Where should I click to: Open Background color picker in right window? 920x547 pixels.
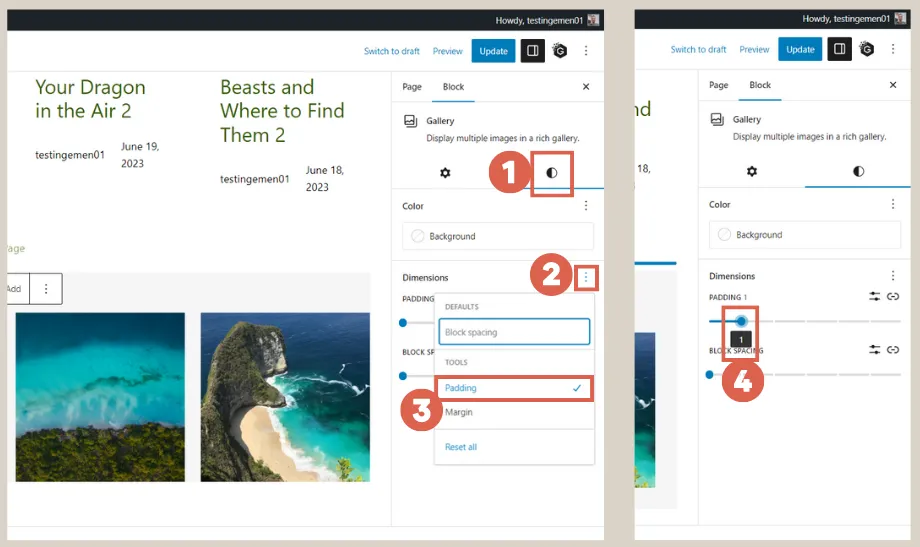[804, 234]
